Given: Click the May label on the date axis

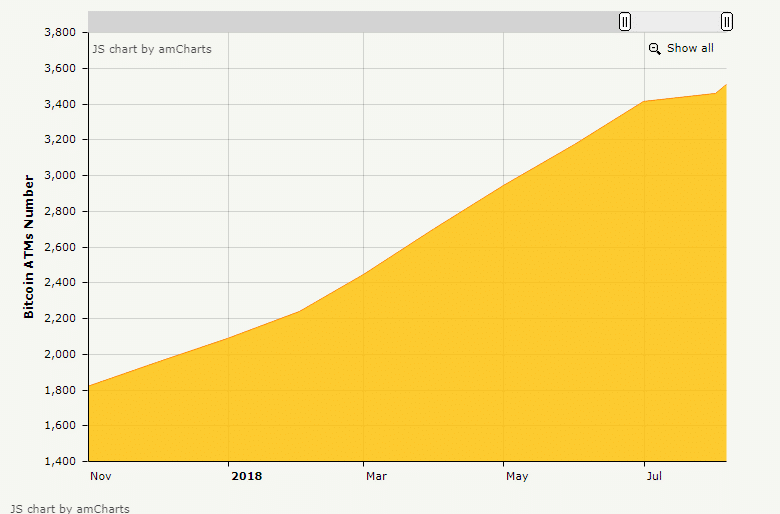Looking at the screenshot, I should pyautogui.click(x=517, y=476).
